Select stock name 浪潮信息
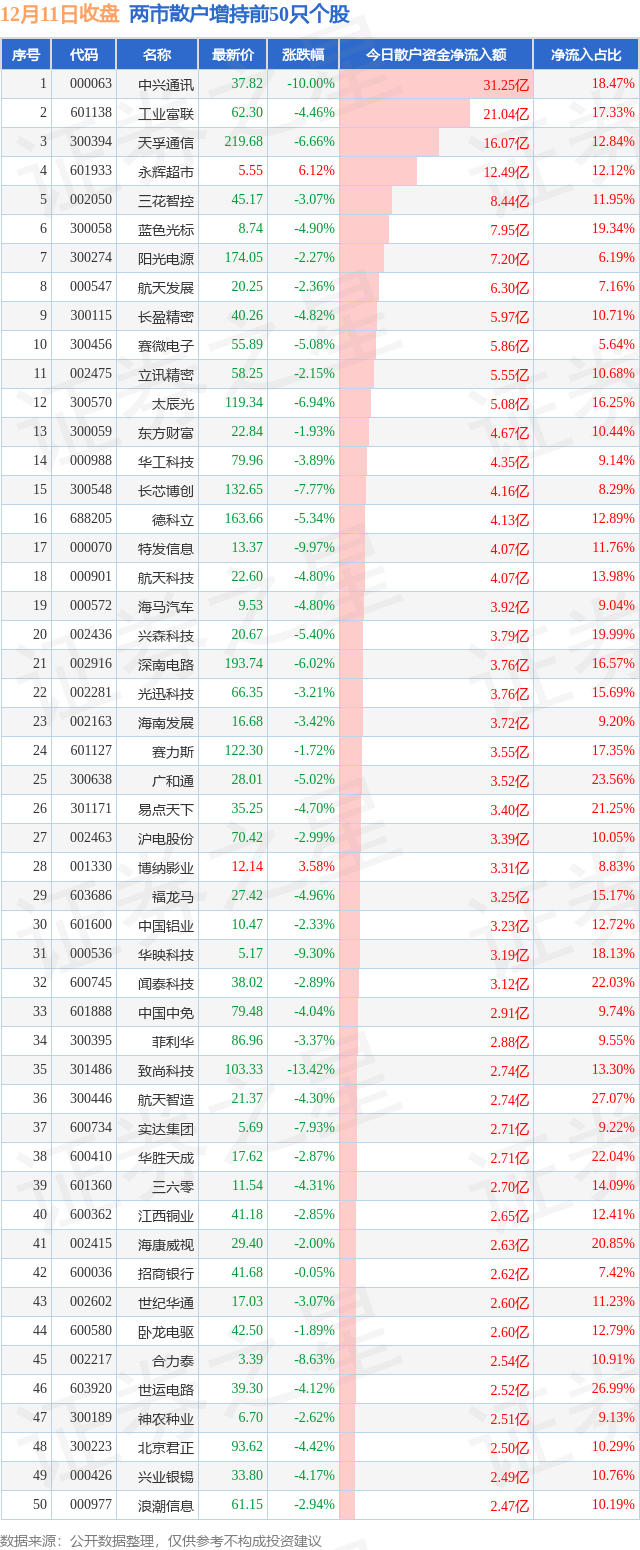The image size is (640, 1550). tap(166, 1505)
